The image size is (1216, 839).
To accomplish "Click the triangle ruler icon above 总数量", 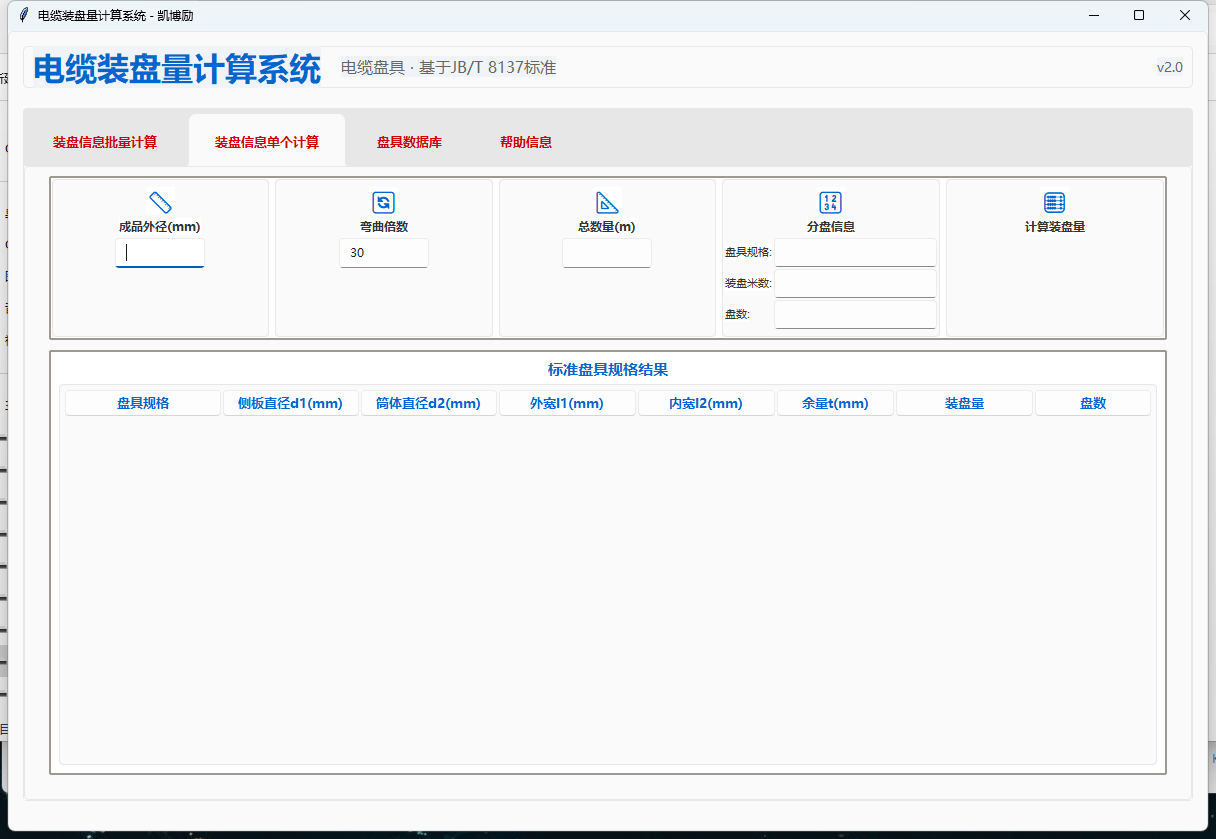I will 607,202.
